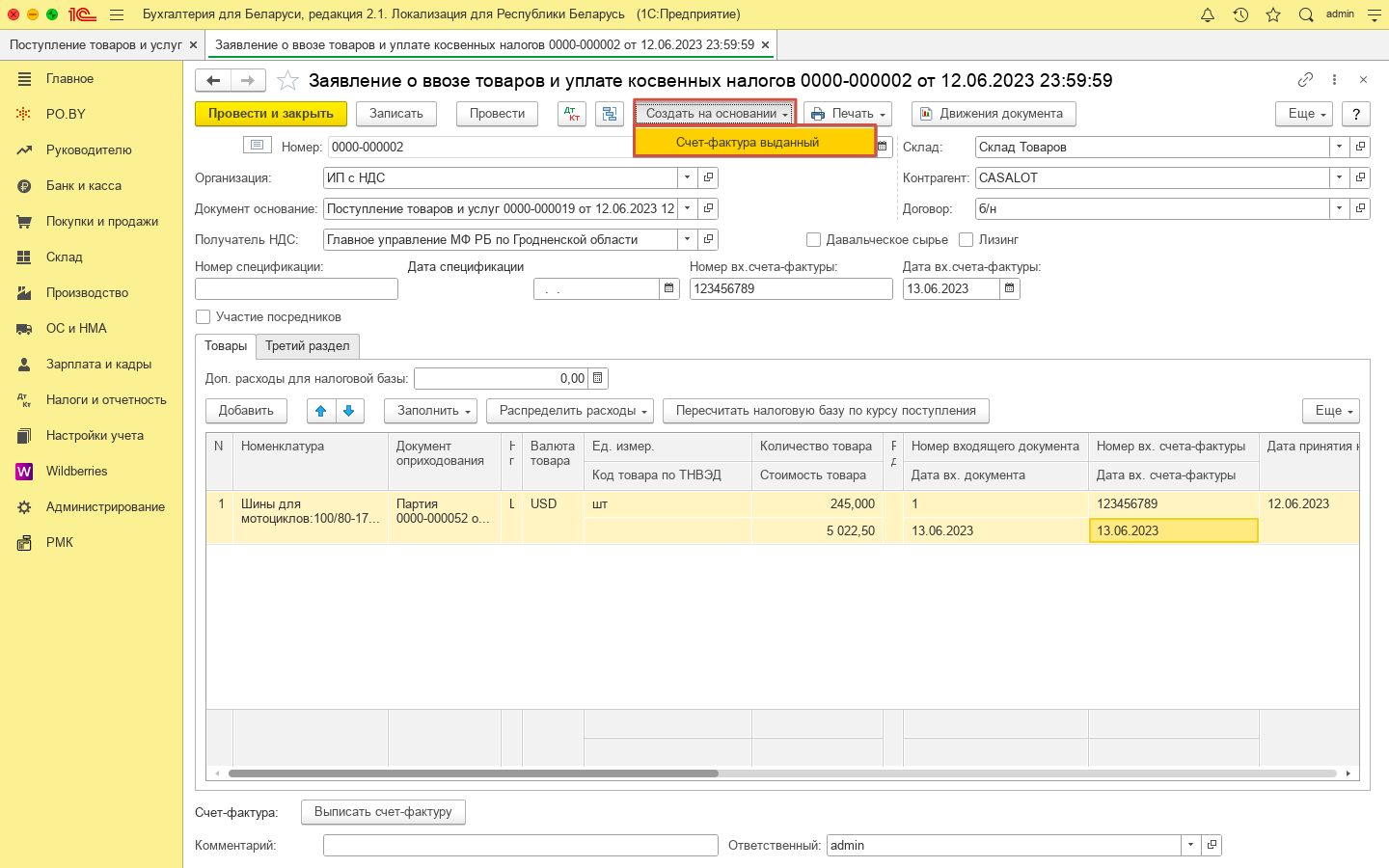Expand Ответственный dropdown arrow
Viewport: 1389px width, 868px height.
tap(1190, 845)
